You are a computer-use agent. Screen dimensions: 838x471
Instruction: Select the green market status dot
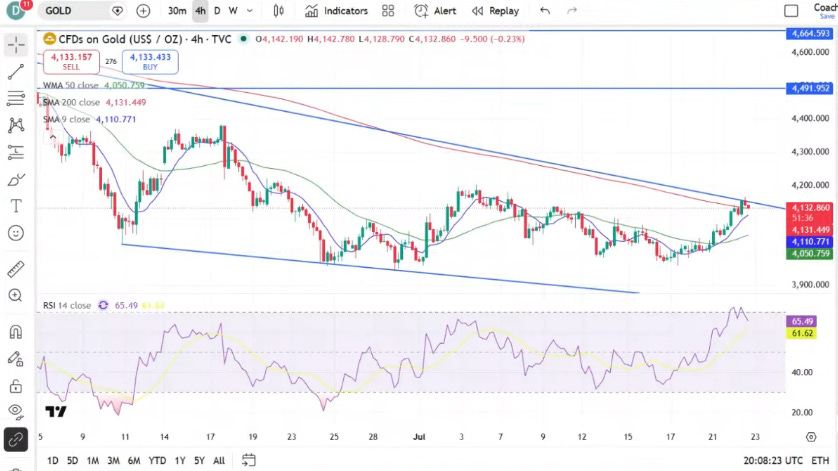click(244, 39)
